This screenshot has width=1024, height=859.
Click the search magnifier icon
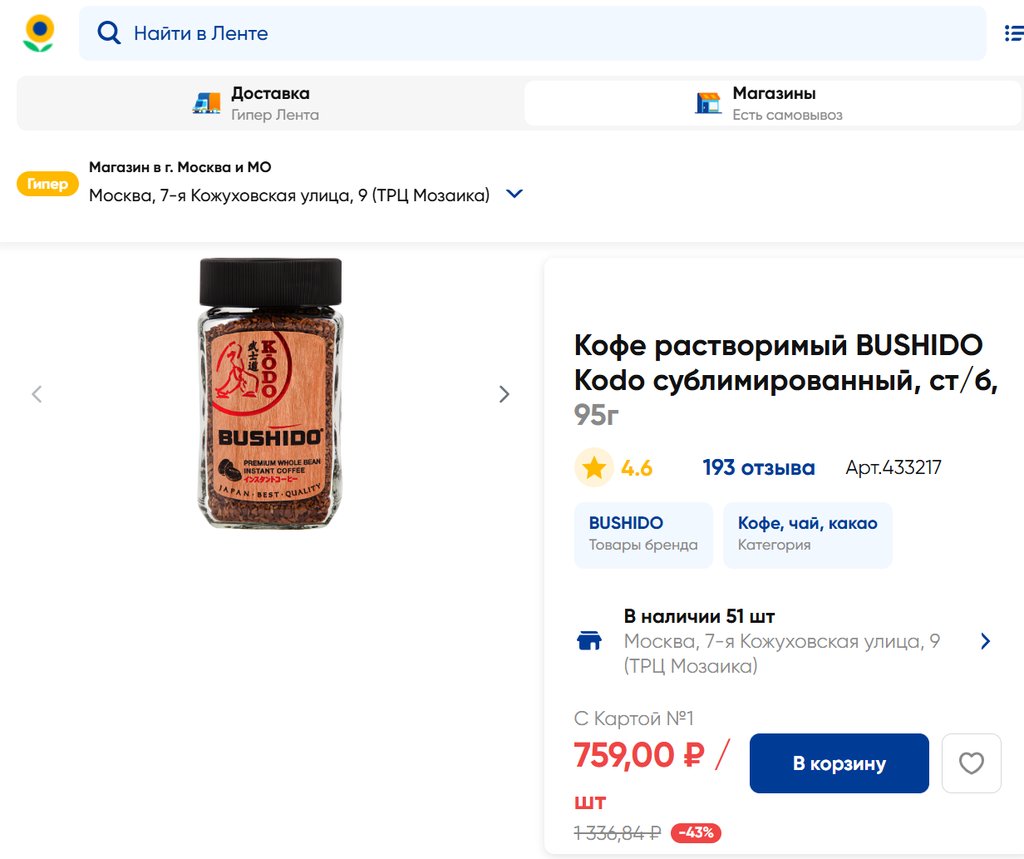click(x=108, y=33)
